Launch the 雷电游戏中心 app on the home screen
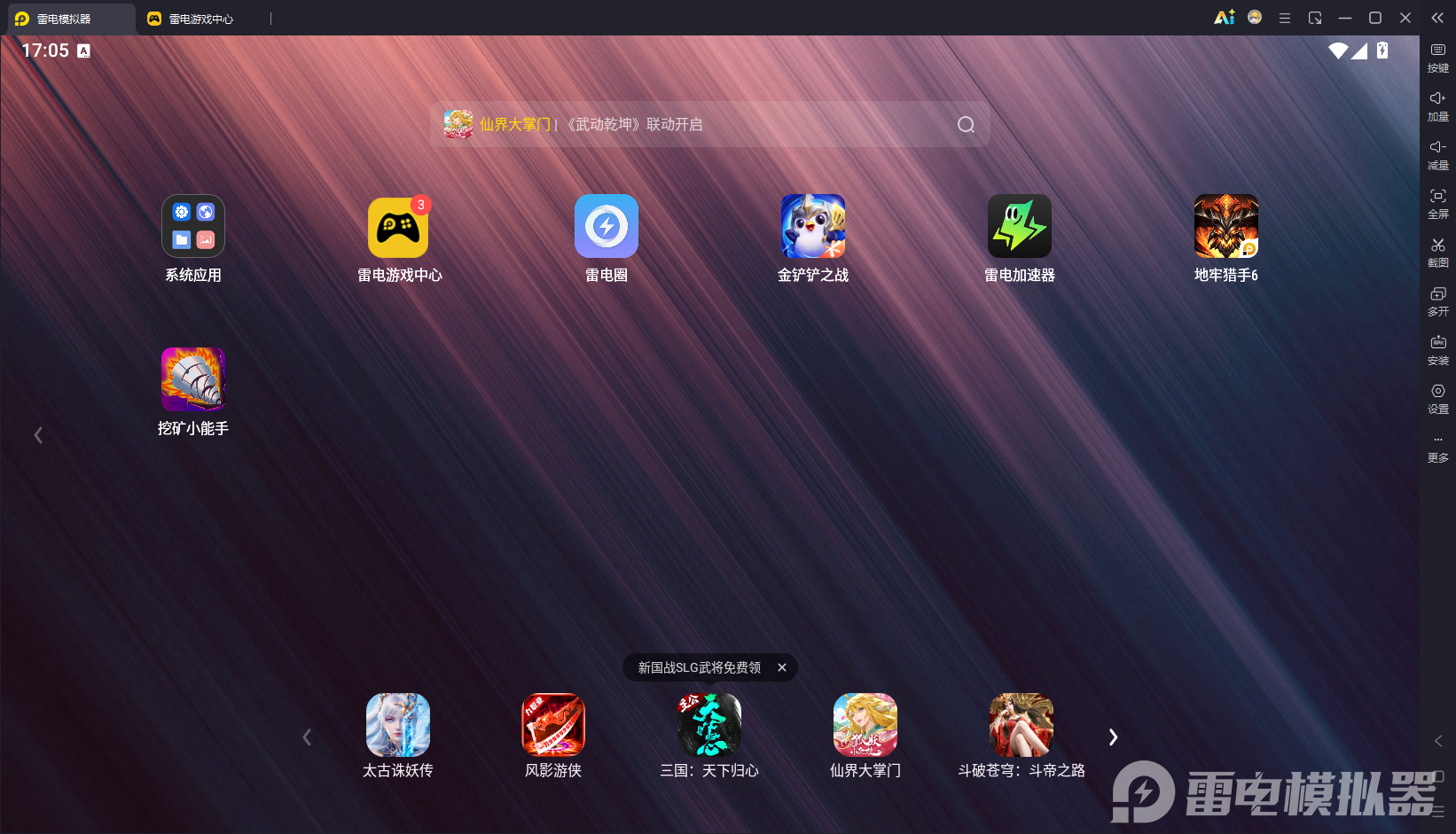The height and width of the screenshot is (834, 1456). 399,226
